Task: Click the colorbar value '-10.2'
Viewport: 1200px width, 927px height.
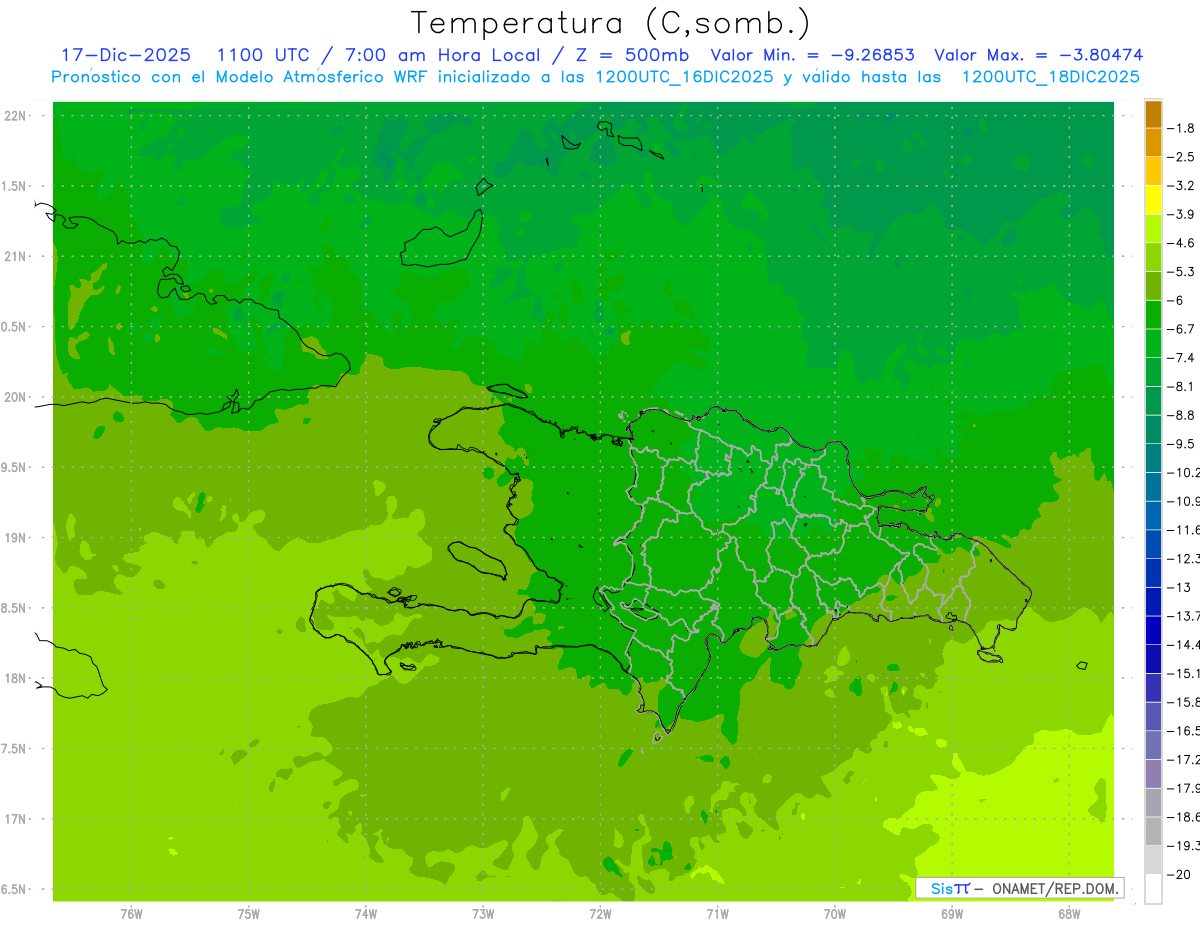Action: [x=1183, y=473]
